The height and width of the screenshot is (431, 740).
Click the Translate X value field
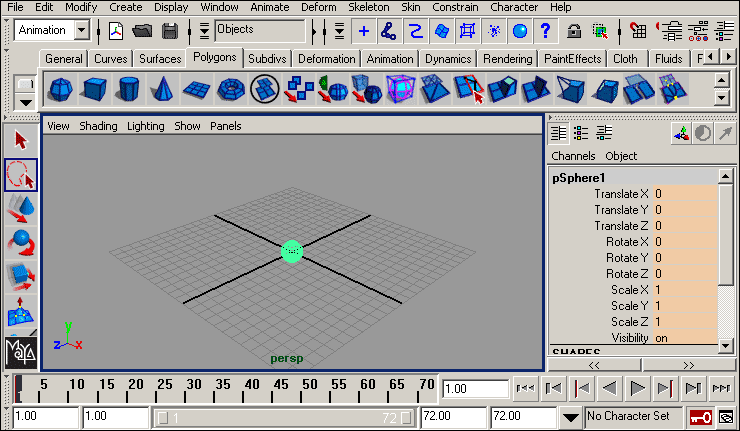[x=685, y=194]
